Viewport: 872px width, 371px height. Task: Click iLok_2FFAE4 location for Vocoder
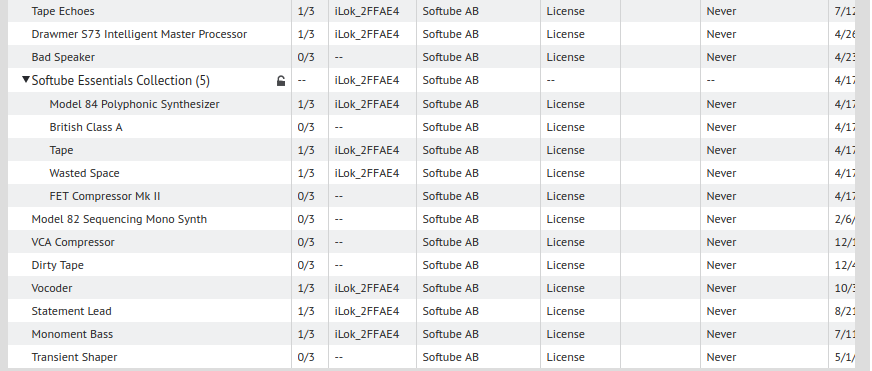(x=366, y=288)
